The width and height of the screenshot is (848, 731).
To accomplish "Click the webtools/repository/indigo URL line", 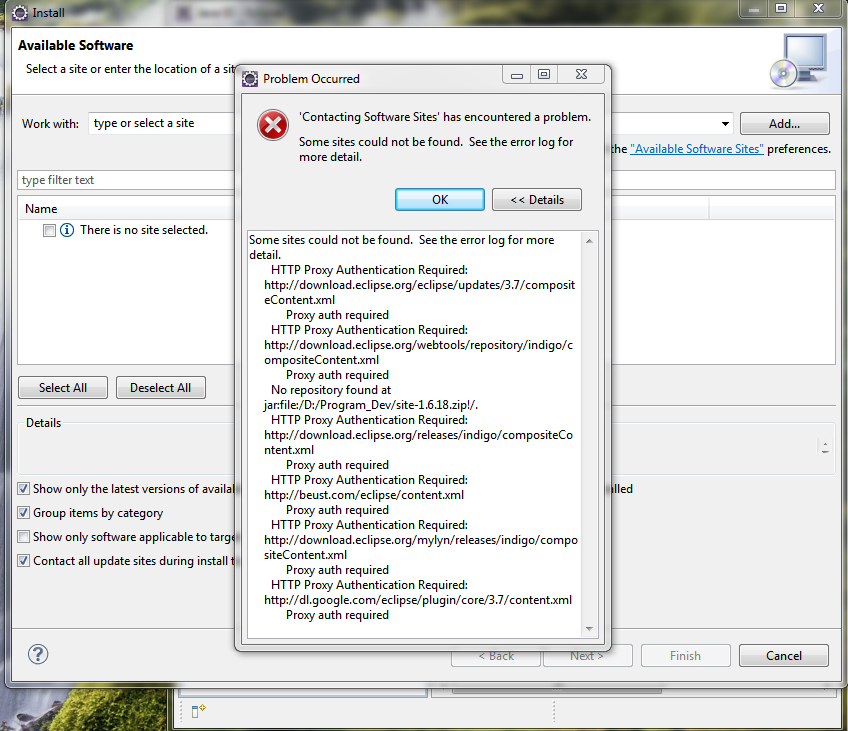I will point(419,345).
